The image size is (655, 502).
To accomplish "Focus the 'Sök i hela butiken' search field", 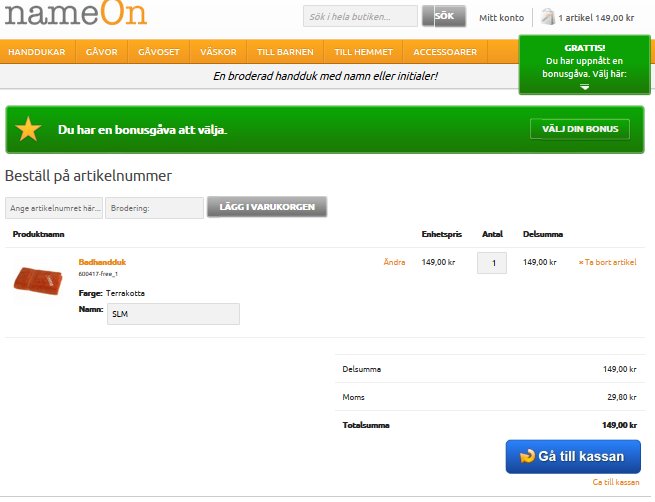I will click(360, 16).
